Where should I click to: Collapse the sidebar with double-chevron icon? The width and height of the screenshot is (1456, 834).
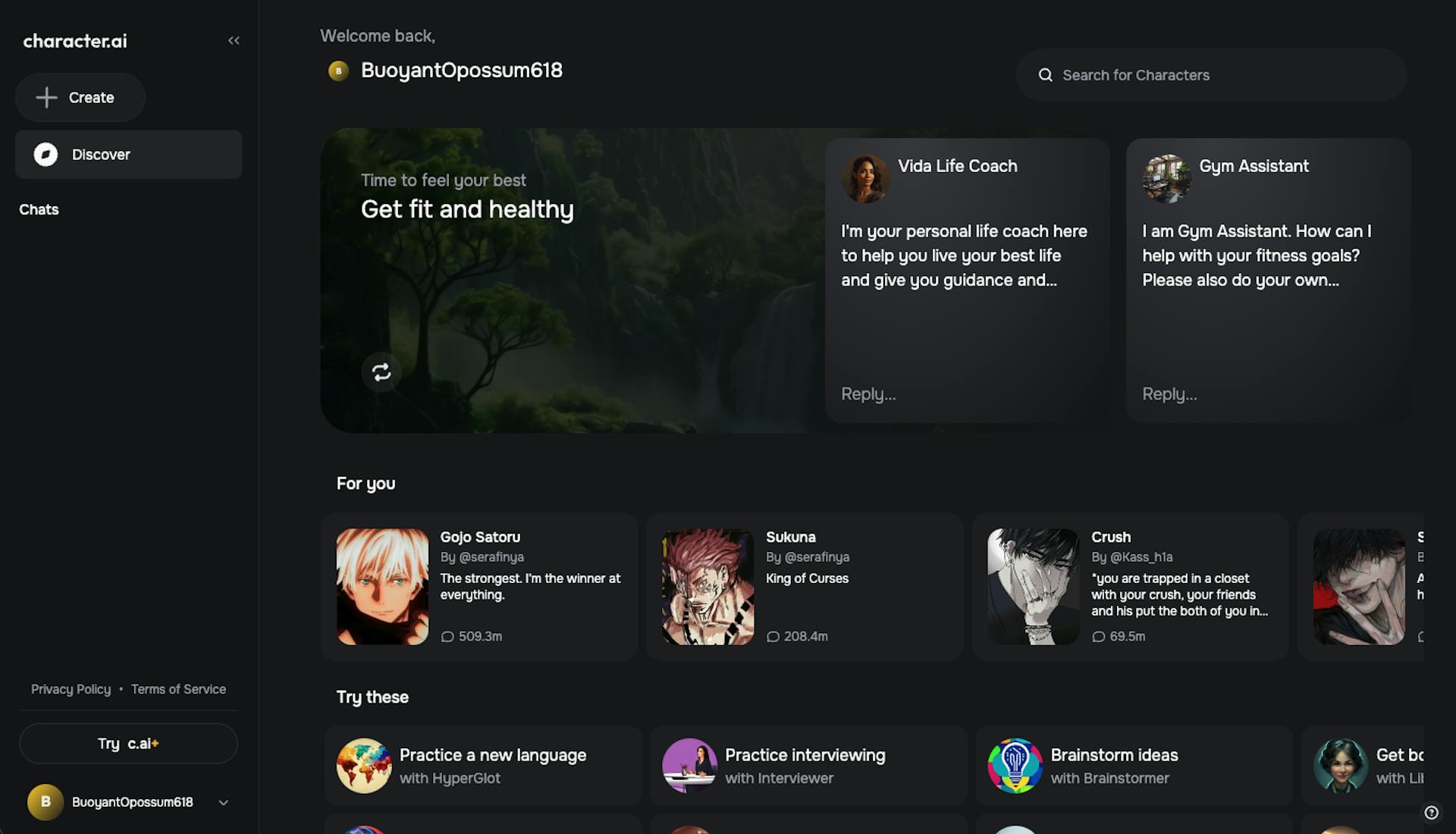pos(234,41)
